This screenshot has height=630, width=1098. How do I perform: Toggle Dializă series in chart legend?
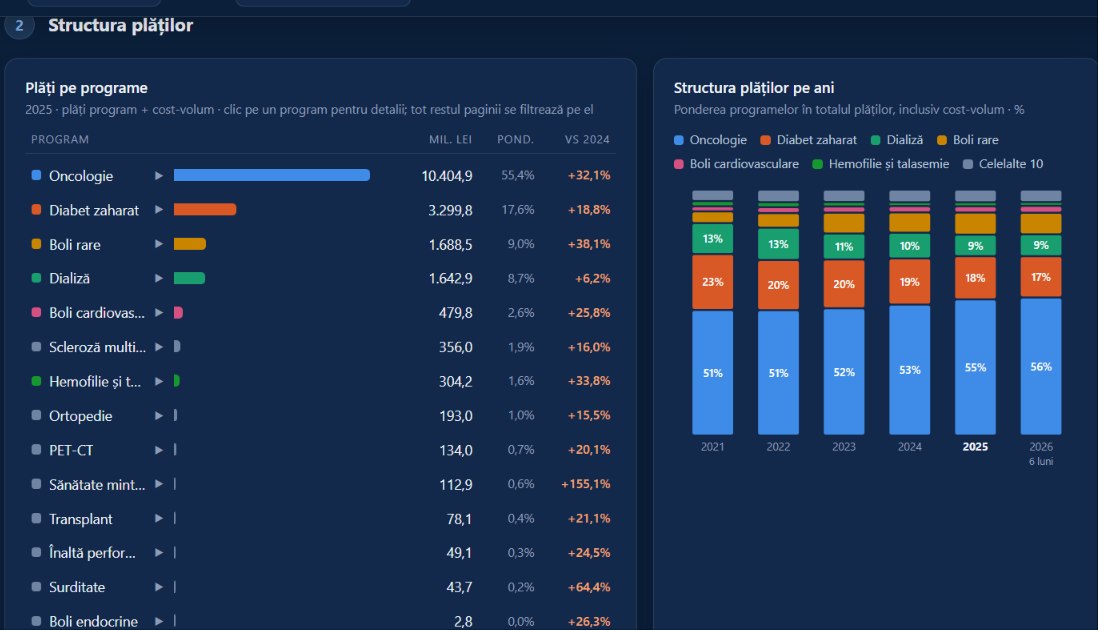pyautogui.click(x=896, y=140)
